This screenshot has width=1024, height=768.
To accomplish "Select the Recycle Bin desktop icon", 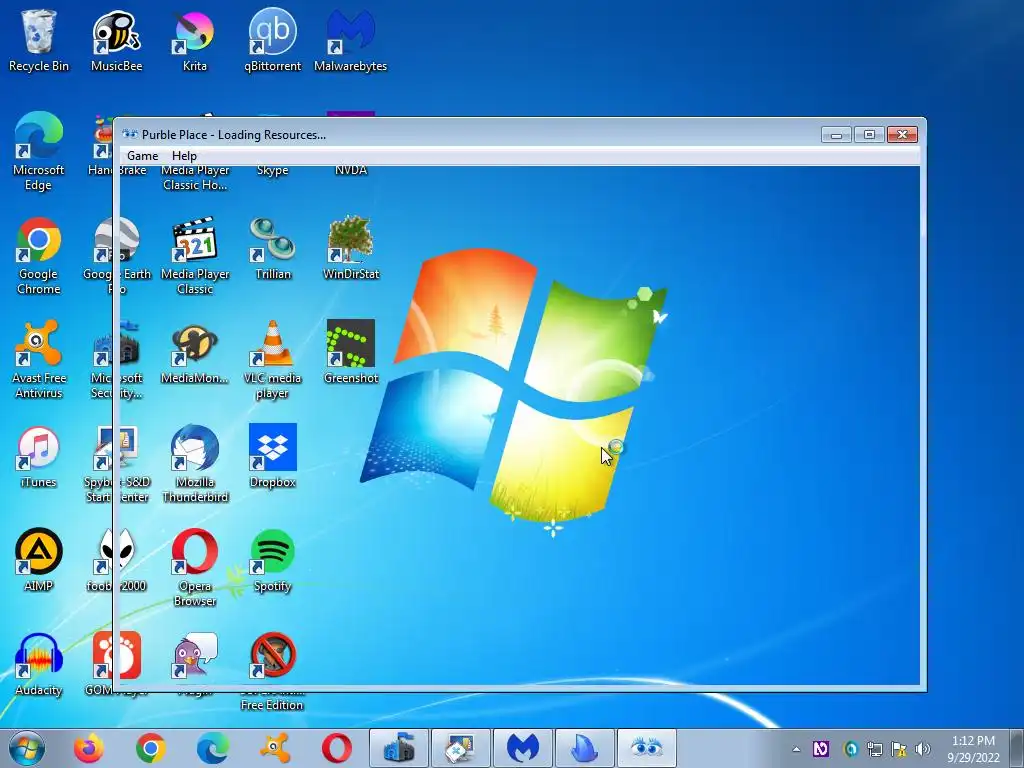I will tap(39, 40).
